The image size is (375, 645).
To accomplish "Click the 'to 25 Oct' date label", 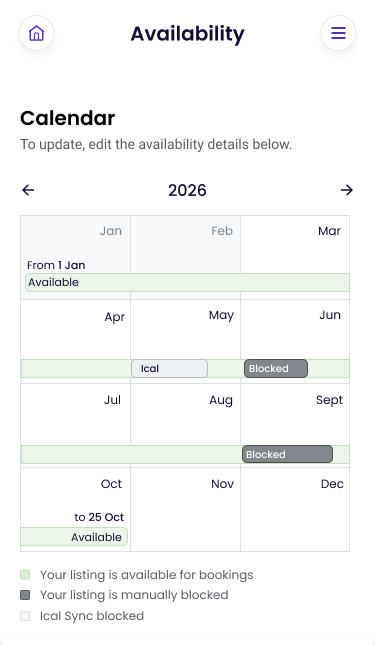I will click(99, 517).
